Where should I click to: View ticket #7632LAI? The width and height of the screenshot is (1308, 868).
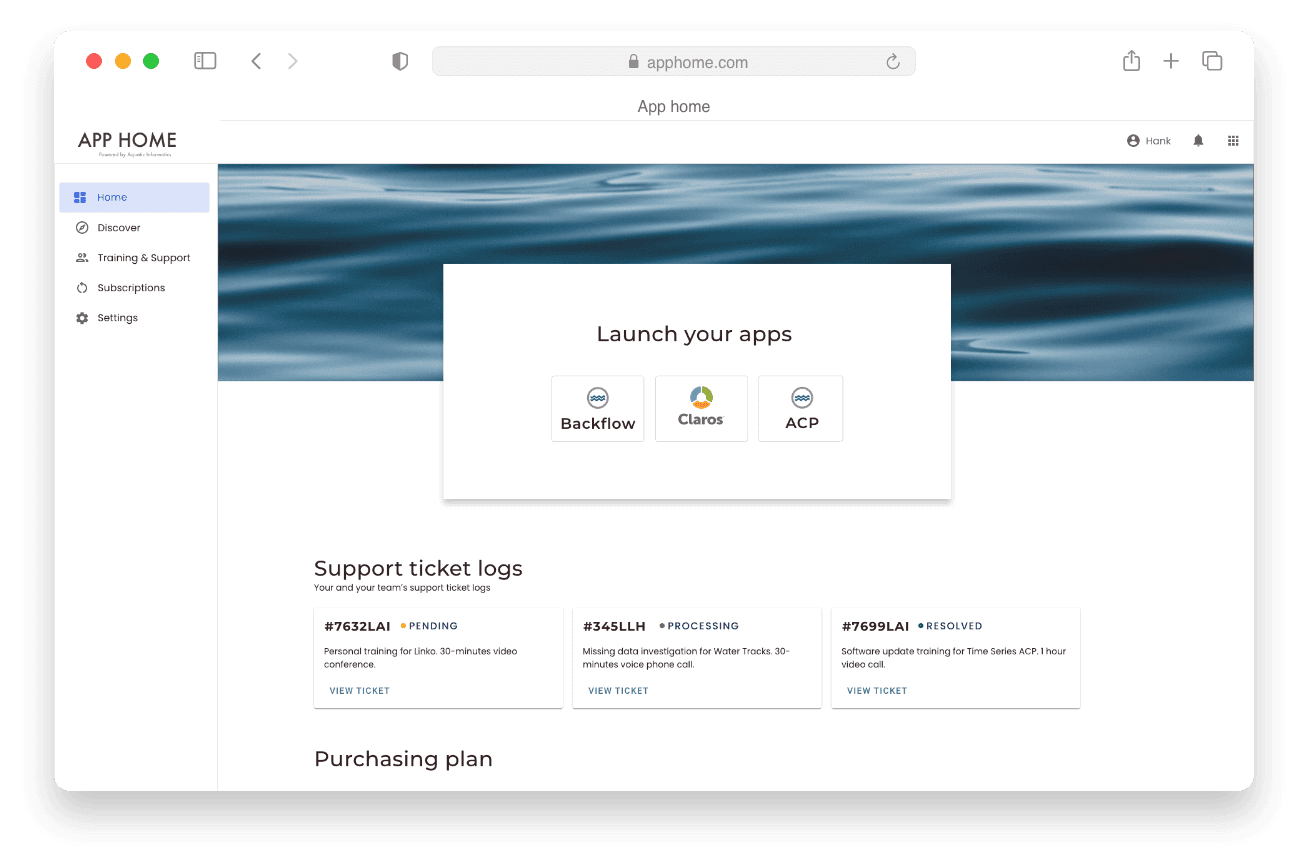tap(360, 691)
